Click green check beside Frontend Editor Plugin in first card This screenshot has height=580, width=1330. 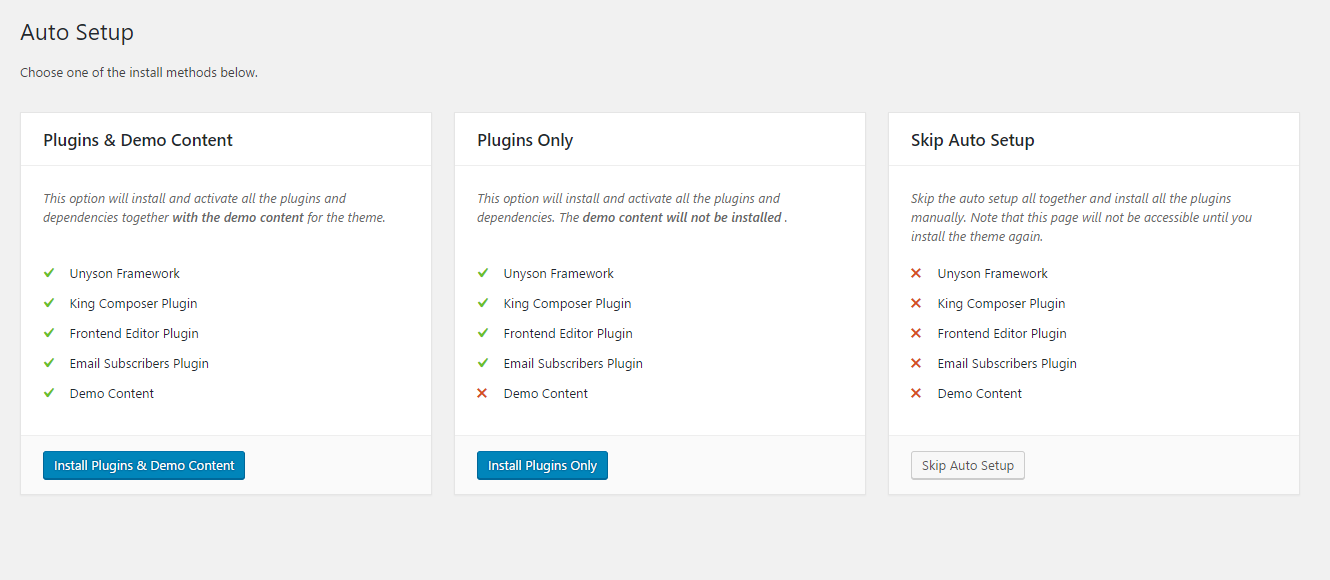[49, 333]
